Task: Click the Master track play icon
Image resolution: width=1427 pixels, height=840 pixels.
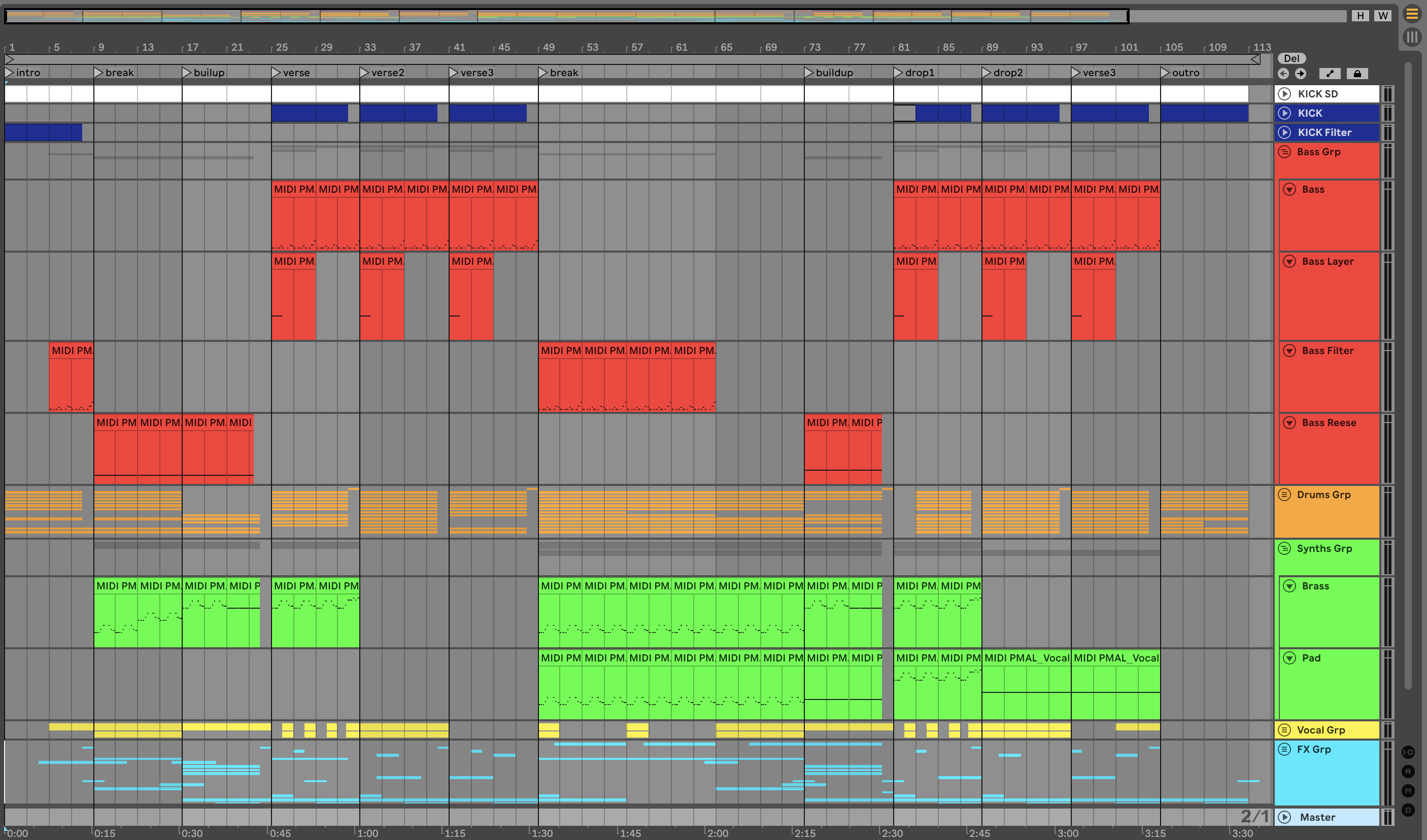Action: point(1284,817)
